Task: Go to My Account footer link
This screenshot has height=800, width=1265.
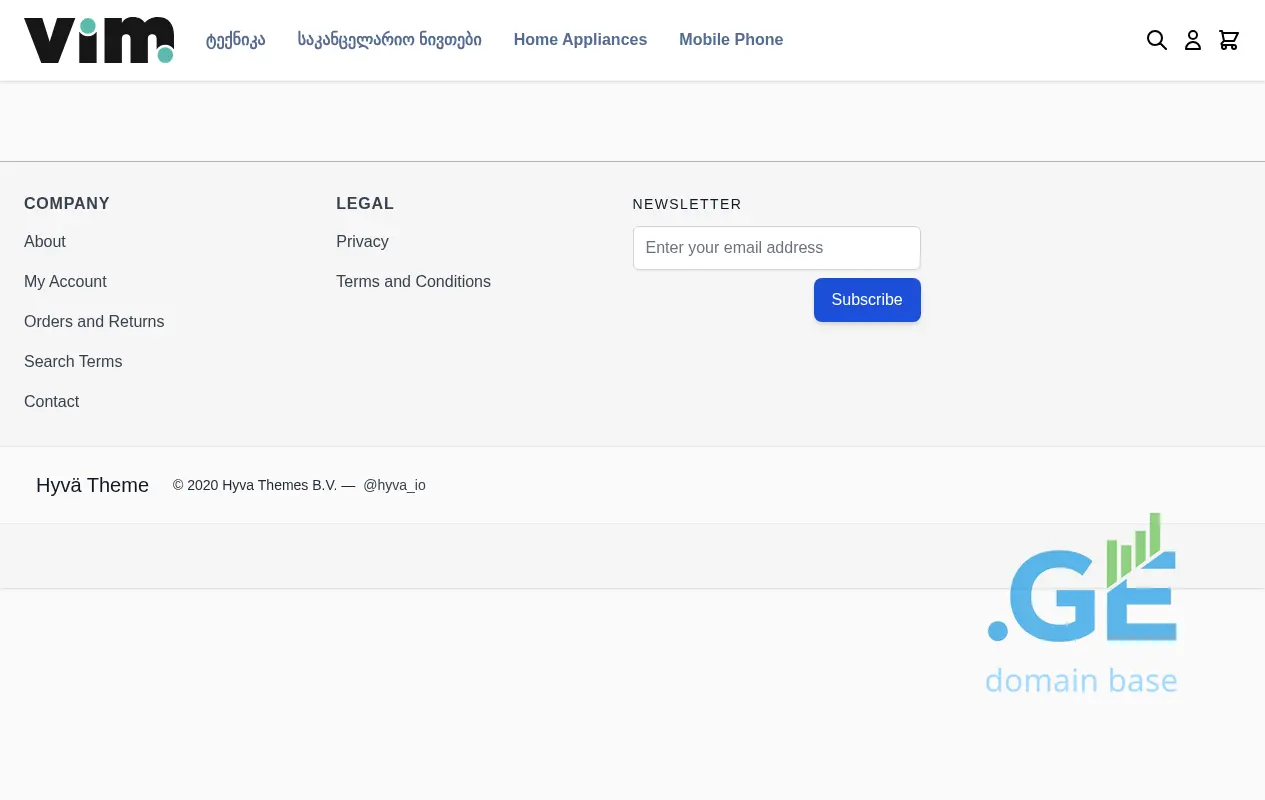Action: click(65, 282)
